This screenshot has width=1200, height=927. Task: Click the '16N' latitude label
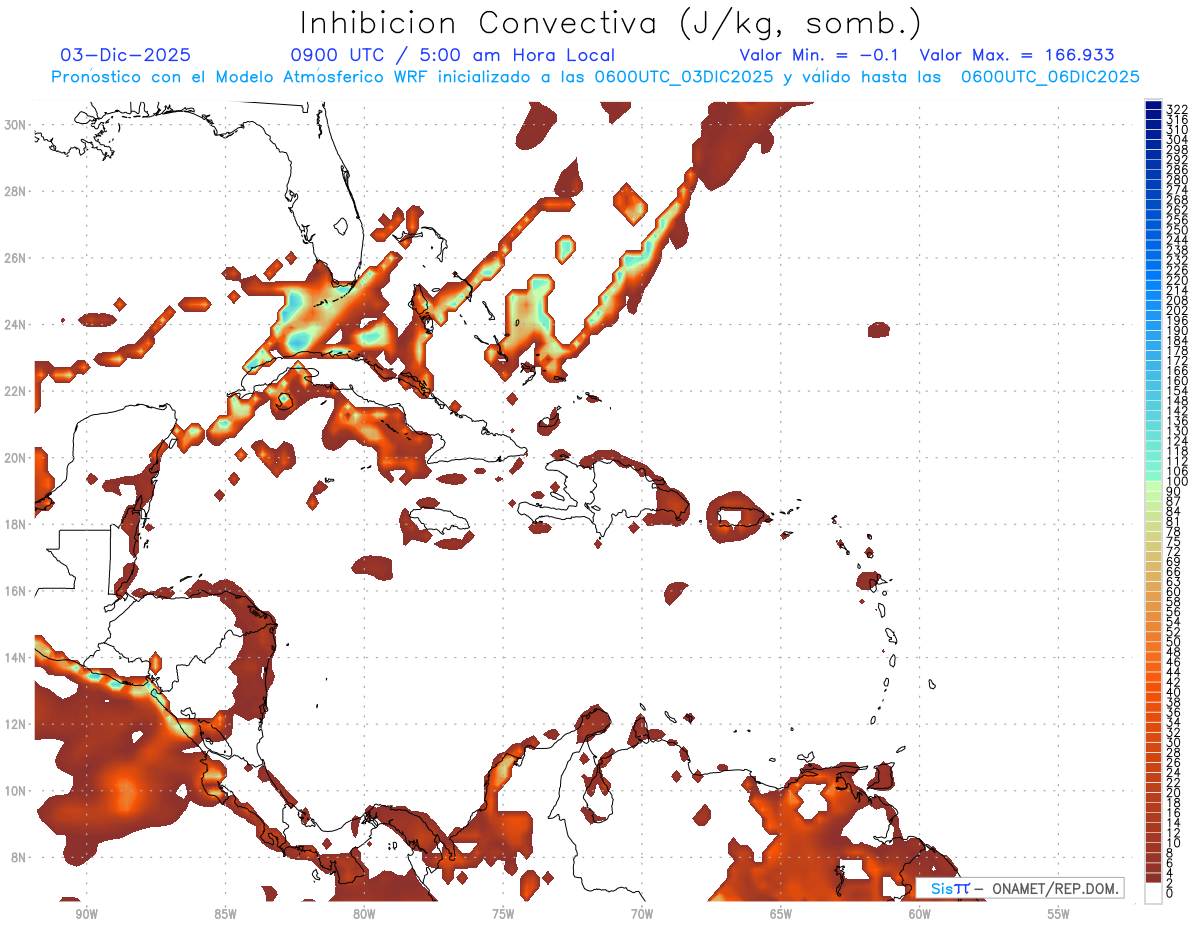16,591
